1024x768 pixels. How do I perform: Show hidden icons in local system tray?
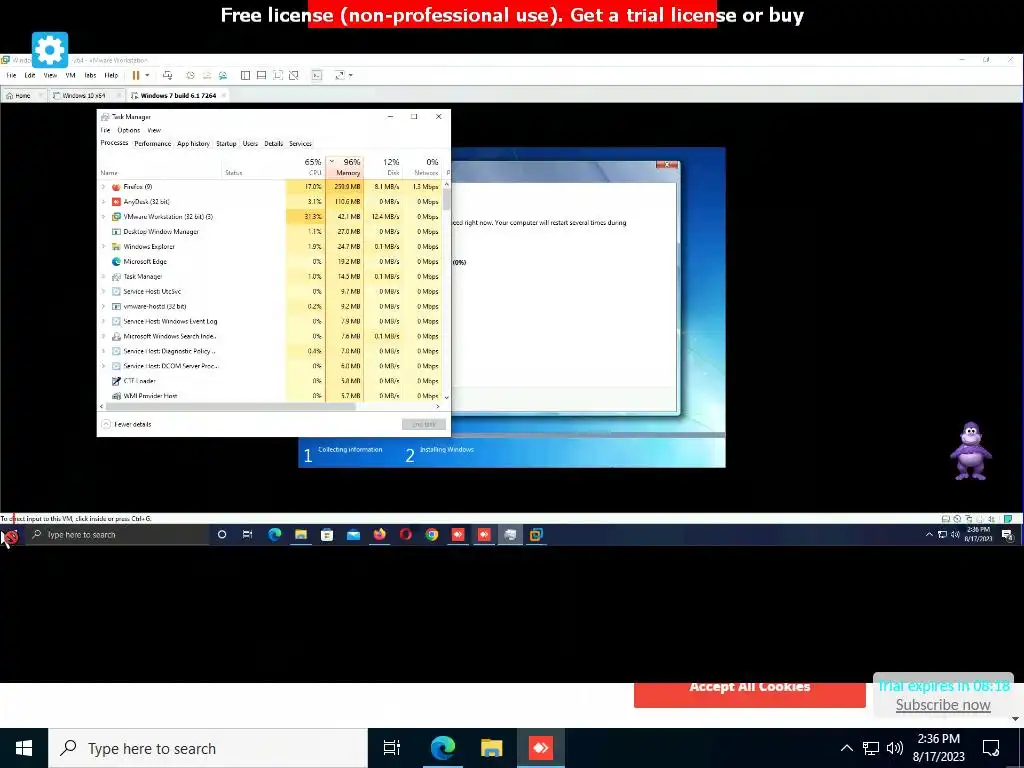tap(846, 748)
